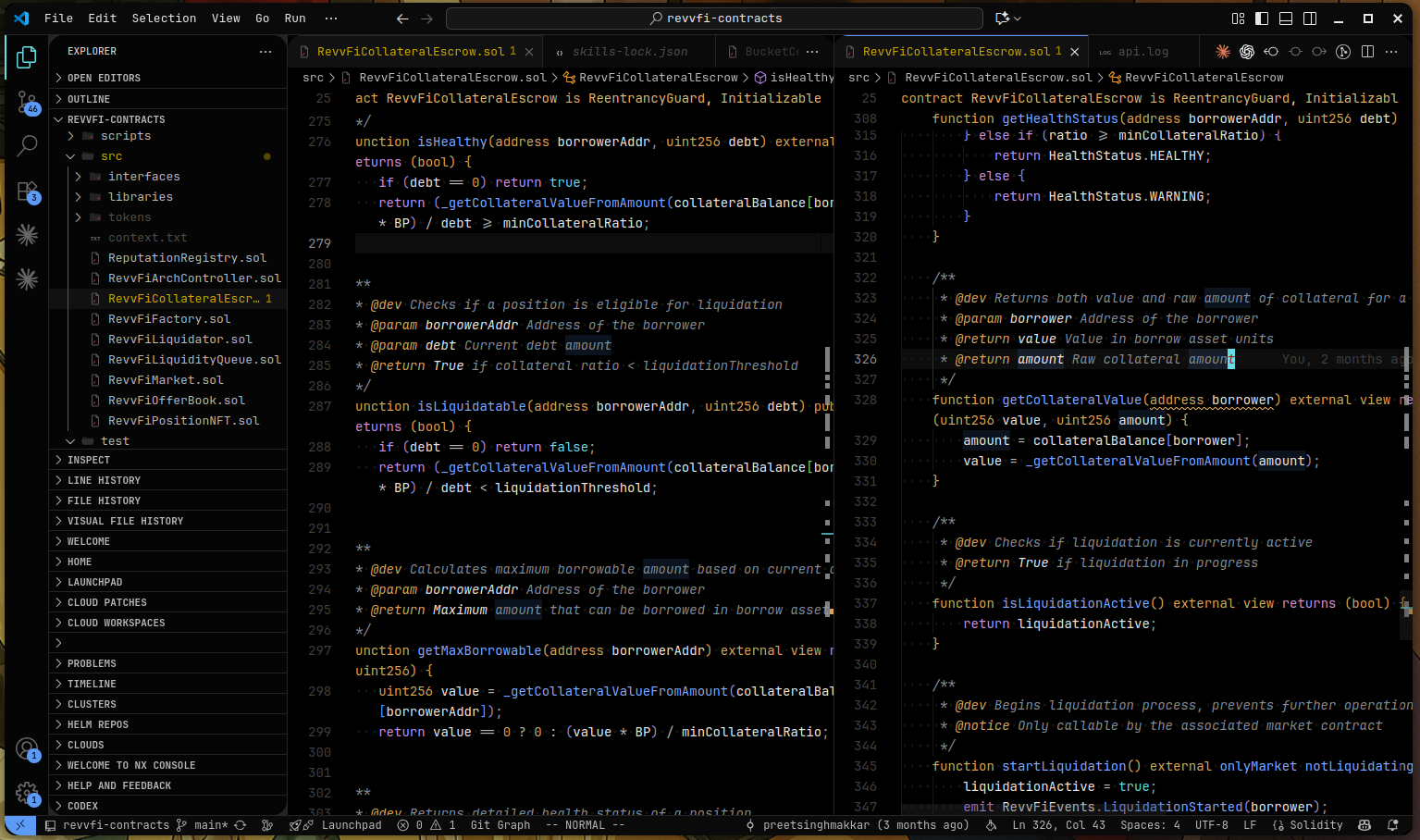
Task: Split the right editor using the split icon
Action: pos(1367,52)
